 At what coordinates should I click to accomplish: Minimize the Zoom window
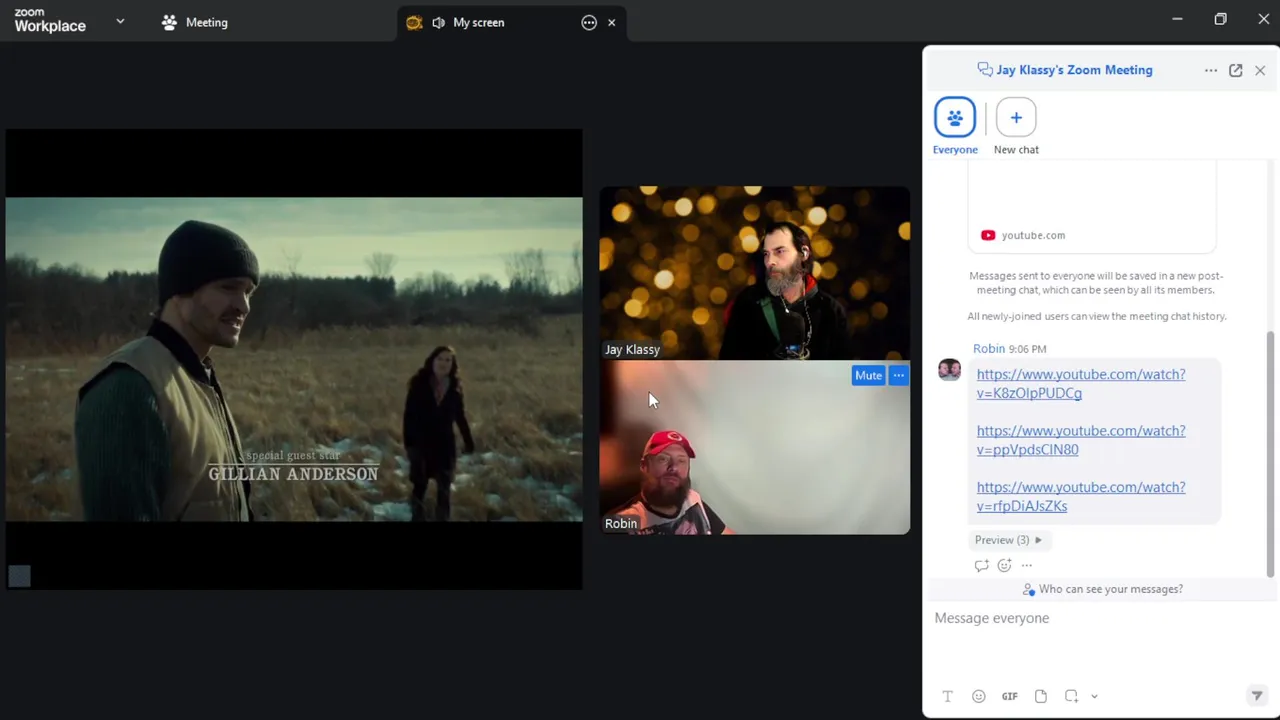(x=1177, y=19)
